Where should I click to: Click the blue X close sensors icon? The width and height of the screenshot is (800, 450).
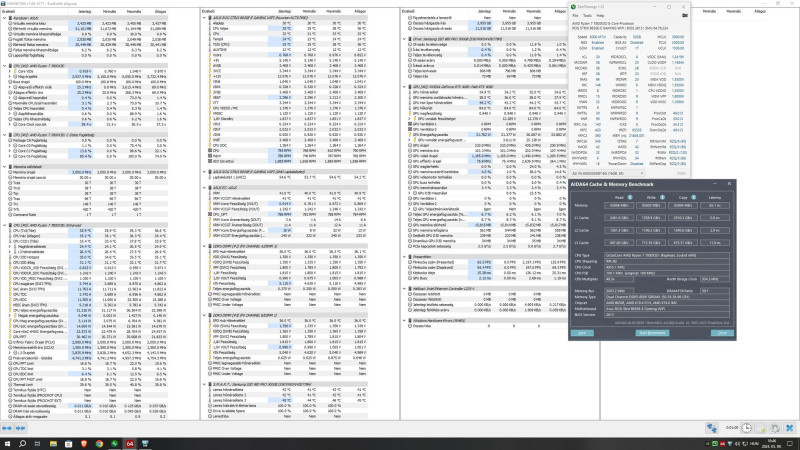point(790,428)
